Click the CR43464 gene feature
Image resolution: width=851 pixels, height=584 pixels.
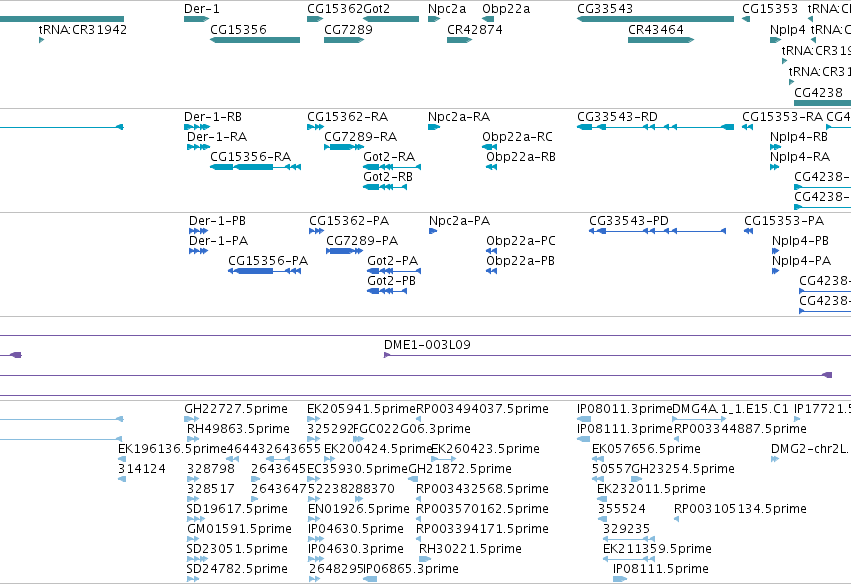(661, 40)
